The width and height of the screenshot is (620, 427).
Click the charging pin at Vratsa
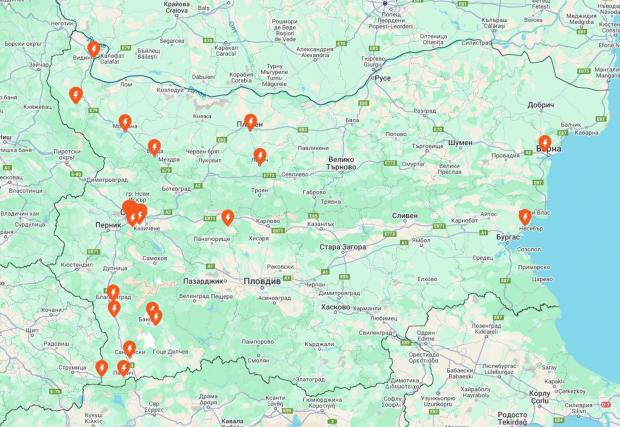pos(154,147)
